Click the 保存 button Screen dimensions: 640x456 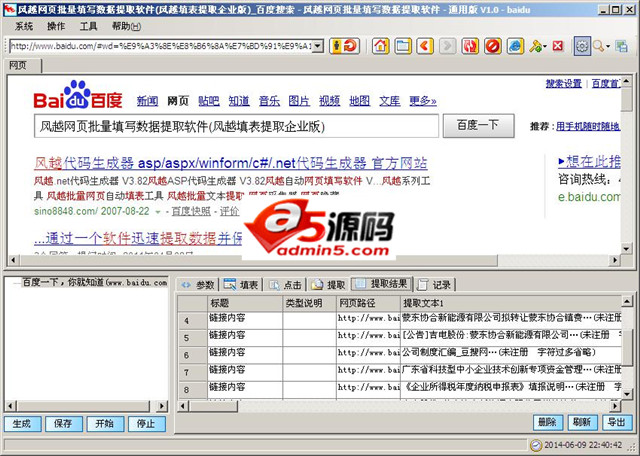pyautogui.click(x=64, y=424)
